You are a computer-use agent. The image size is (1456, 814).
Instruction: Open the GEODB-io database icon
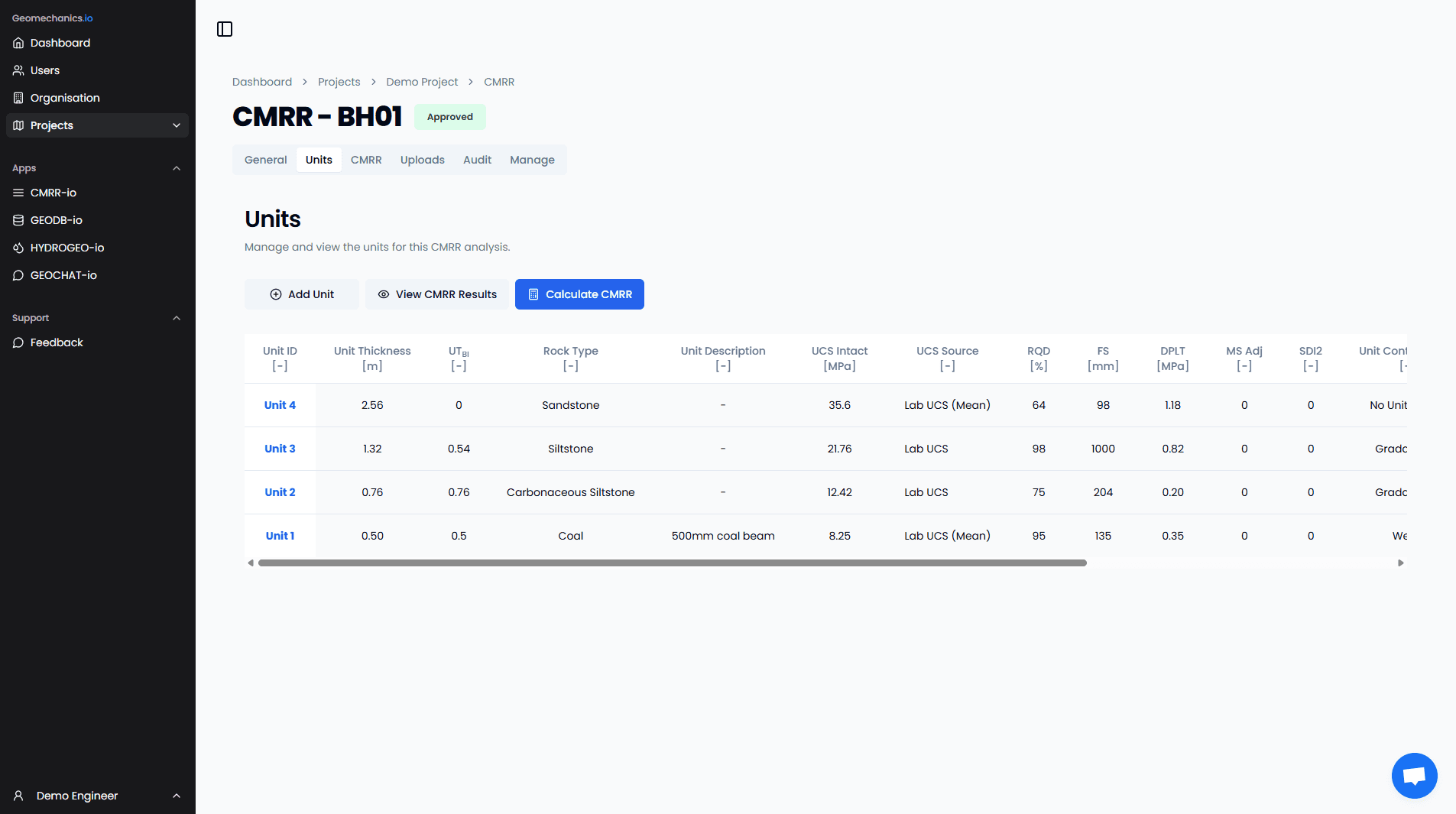pyautogui.click(x=18, y=220)
